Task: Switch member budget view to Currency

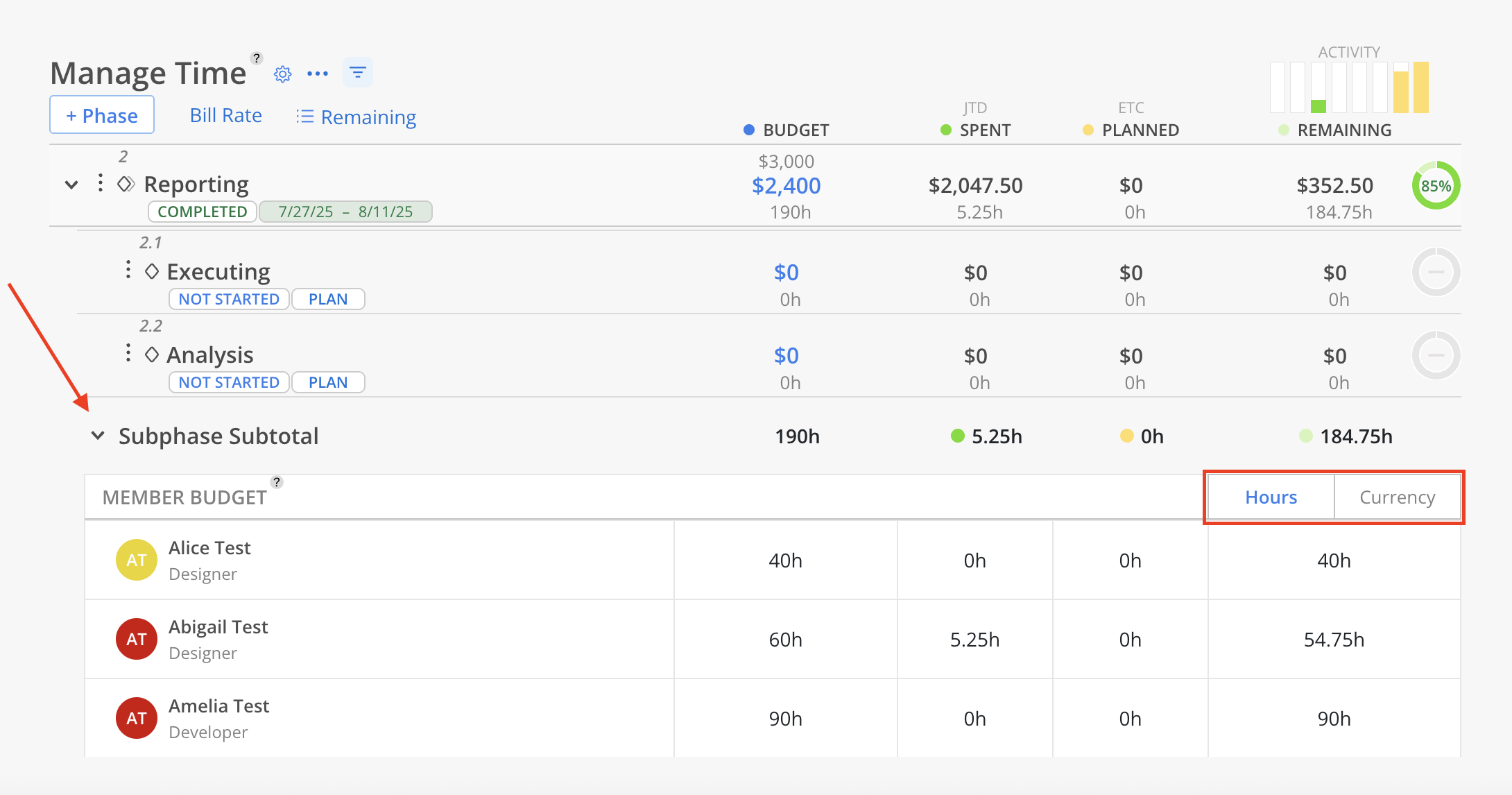Action: coord(1397,497)
